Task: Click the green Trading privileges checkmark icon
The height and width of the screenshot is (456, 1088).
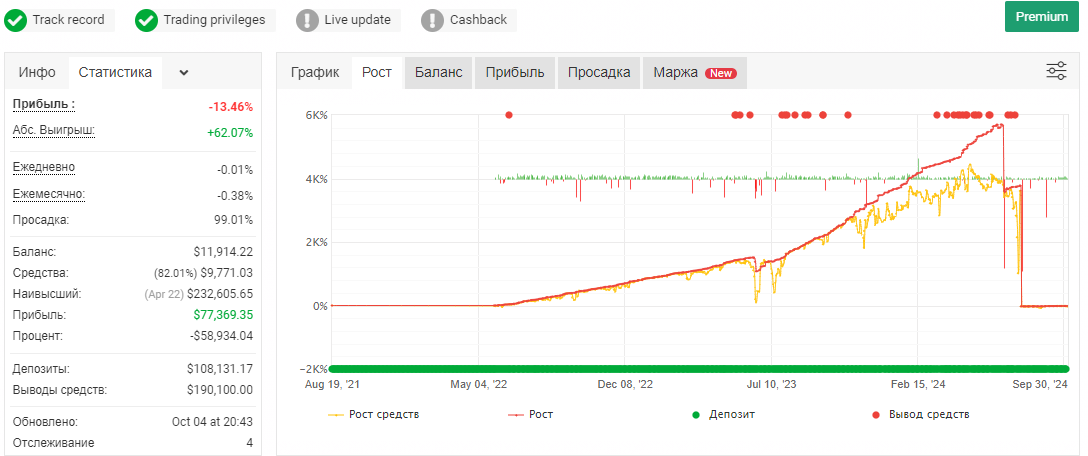Action: tap(146, 20)
